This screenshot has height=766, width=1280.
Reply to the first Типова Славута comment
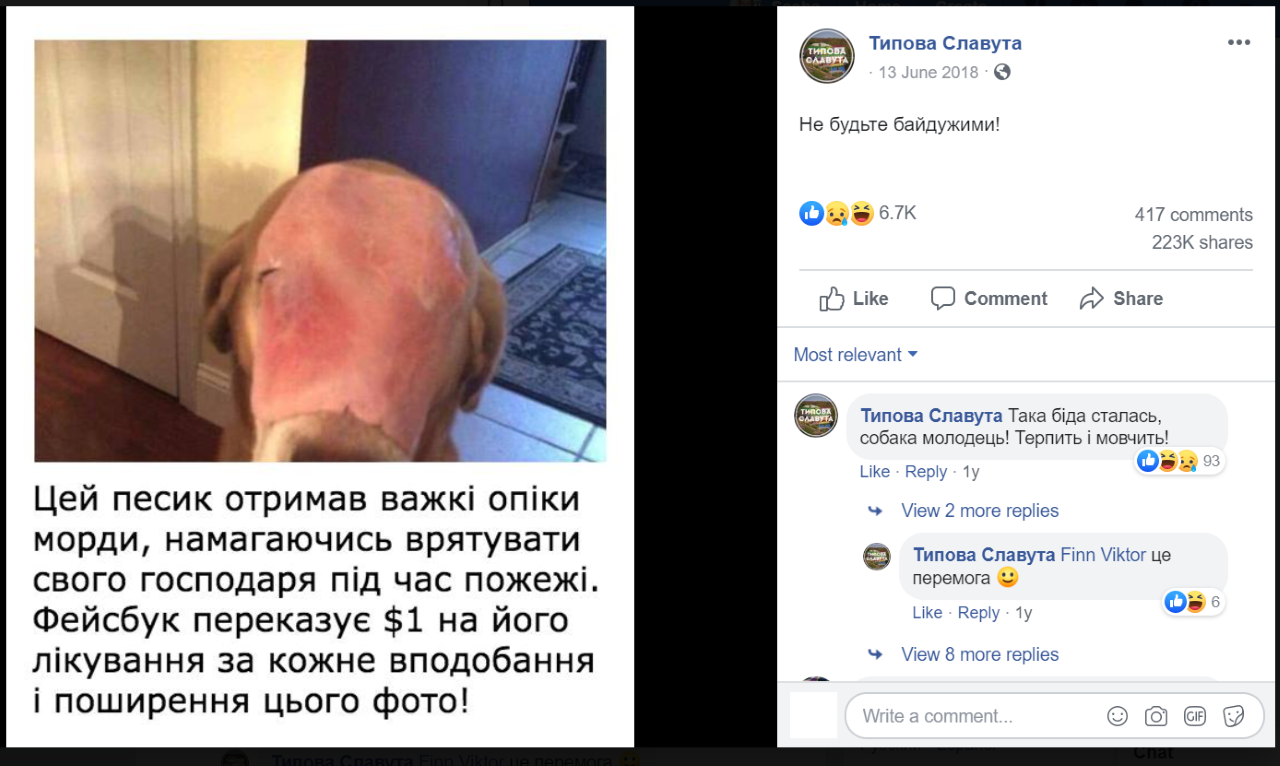926,472
